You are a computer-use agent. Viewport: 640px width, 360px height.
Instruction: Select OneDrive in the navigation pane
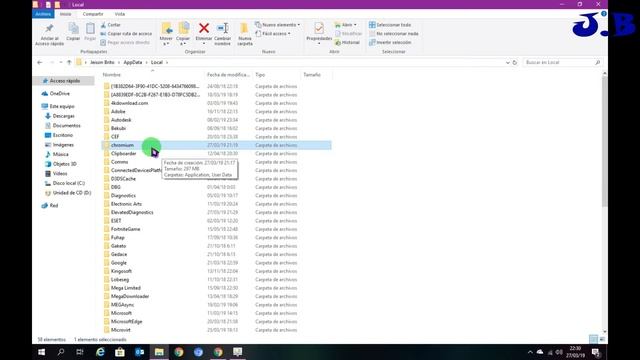60,93
